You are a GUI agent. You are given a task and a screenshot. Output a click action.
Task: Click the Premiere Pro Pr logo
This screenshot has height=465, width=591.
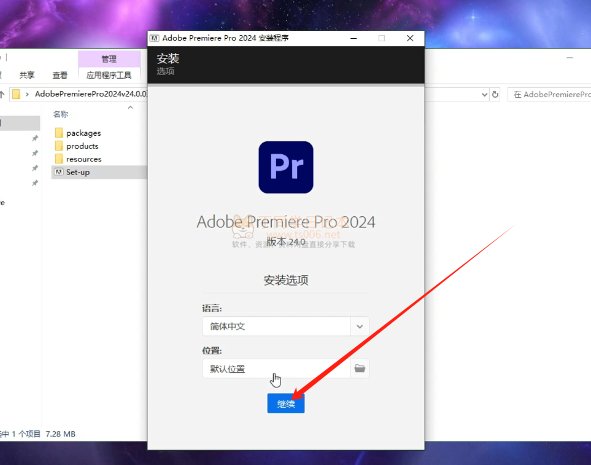click(x=286, y=167)
